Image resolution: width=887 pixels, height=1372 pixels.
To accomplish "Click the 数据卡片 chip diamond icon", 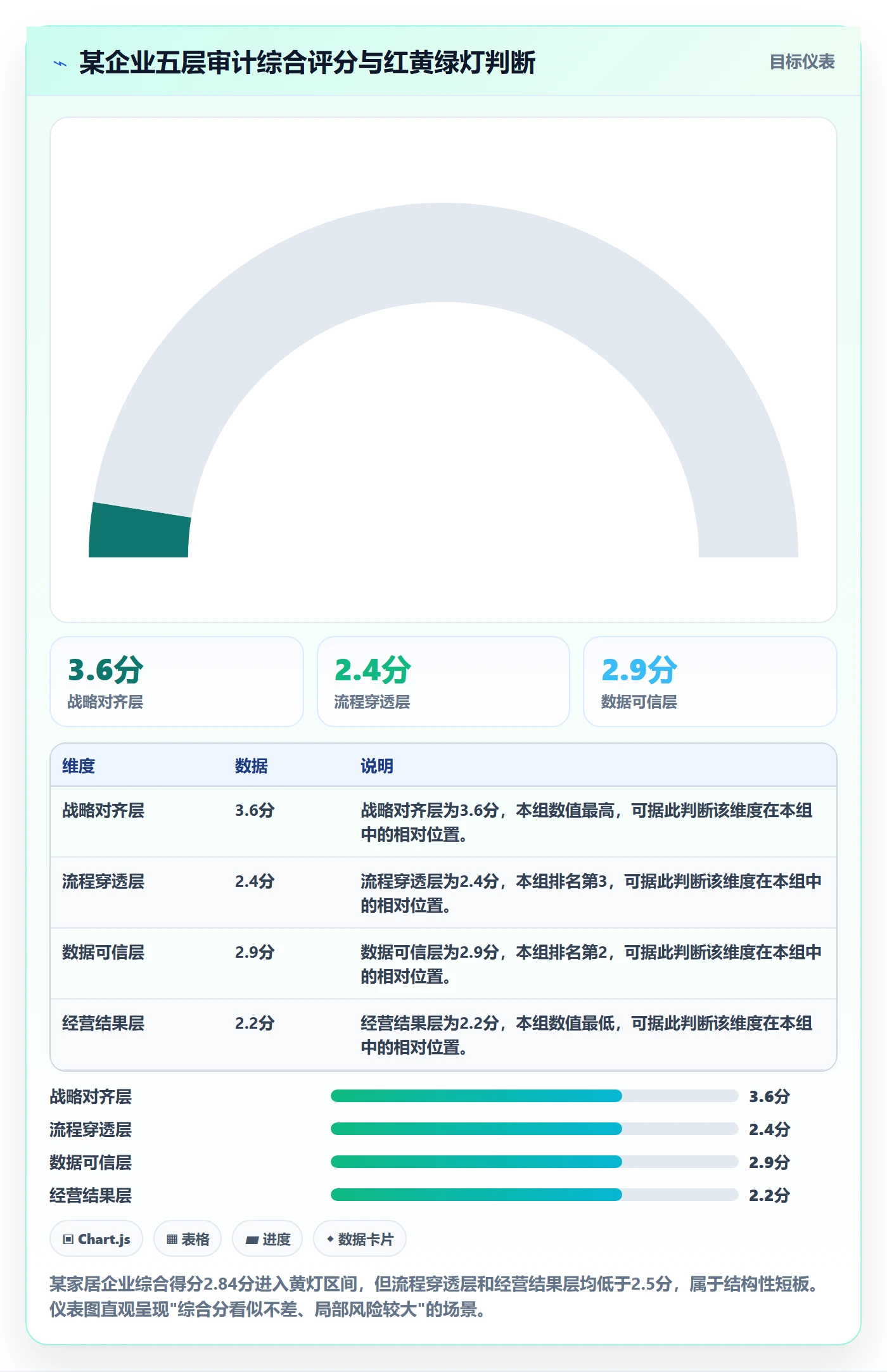I will pos(330,1239).
